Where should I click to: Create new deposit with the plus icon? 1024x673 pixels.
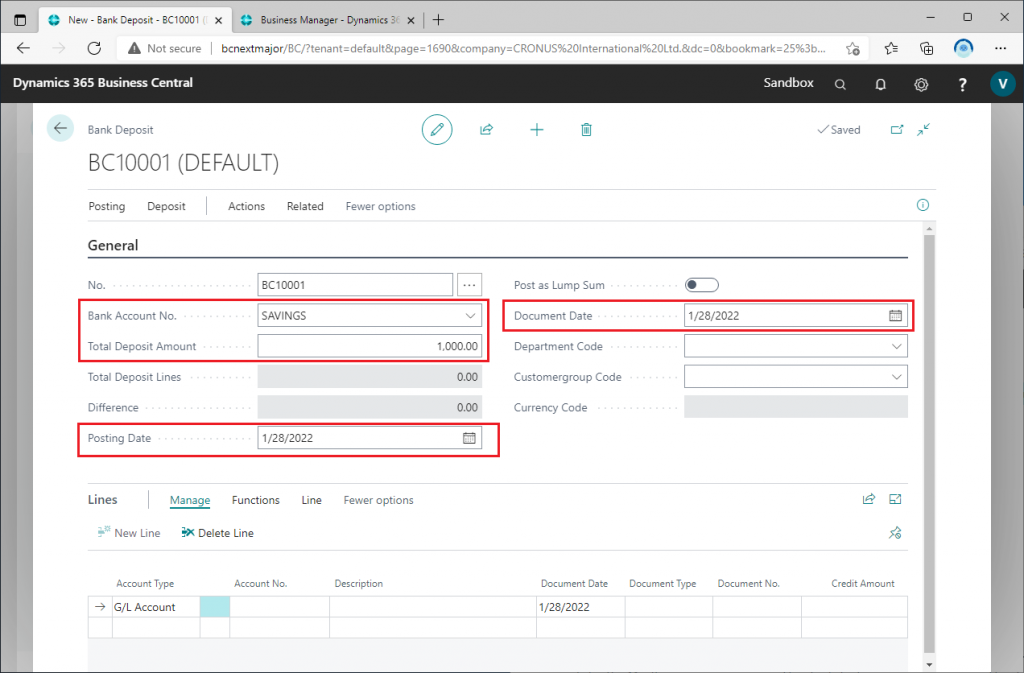click(x=537, y=129)
